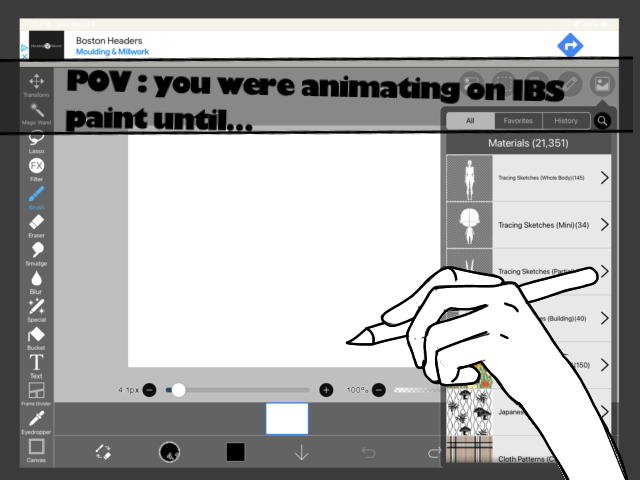The image size is (640, 480).
Task: Expand Tracing Sketches (Mini) category
Action: (x=604, y=225)
